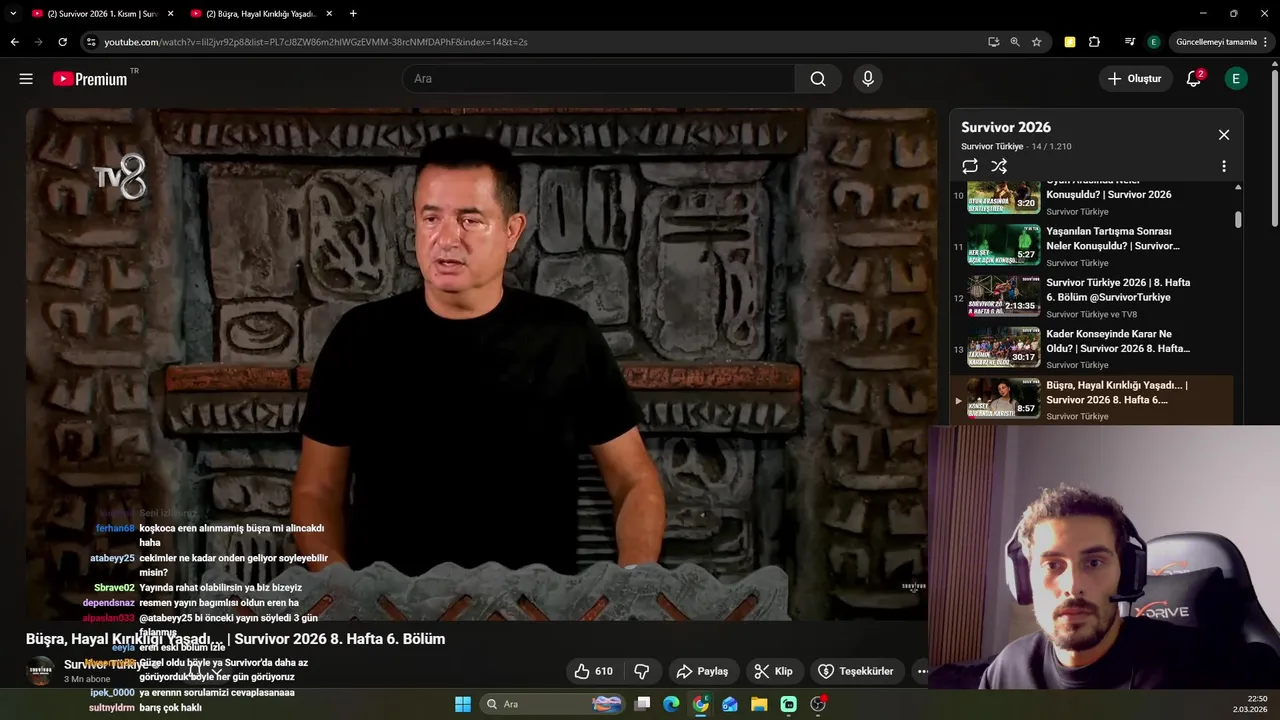Image resolution: width=1280 pixels, height=720 pixels.
Task: Open the Chrome extensions puzzle icon
Action: pyautogui.click(x=1094, y=42)
